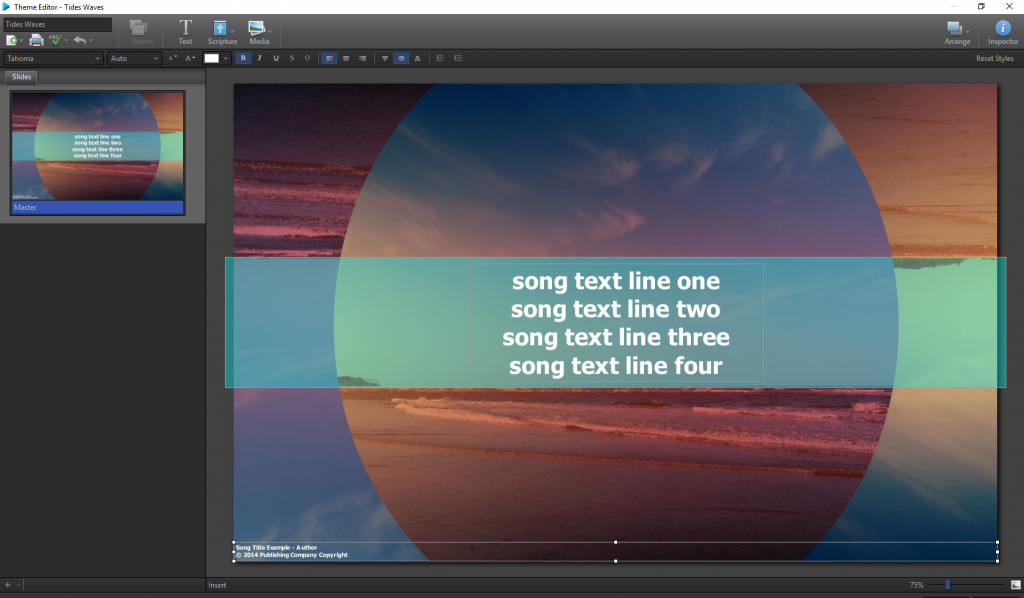Toggle italic text formatting
Viewport: 1024px width, 598px height.
point(259,58)
